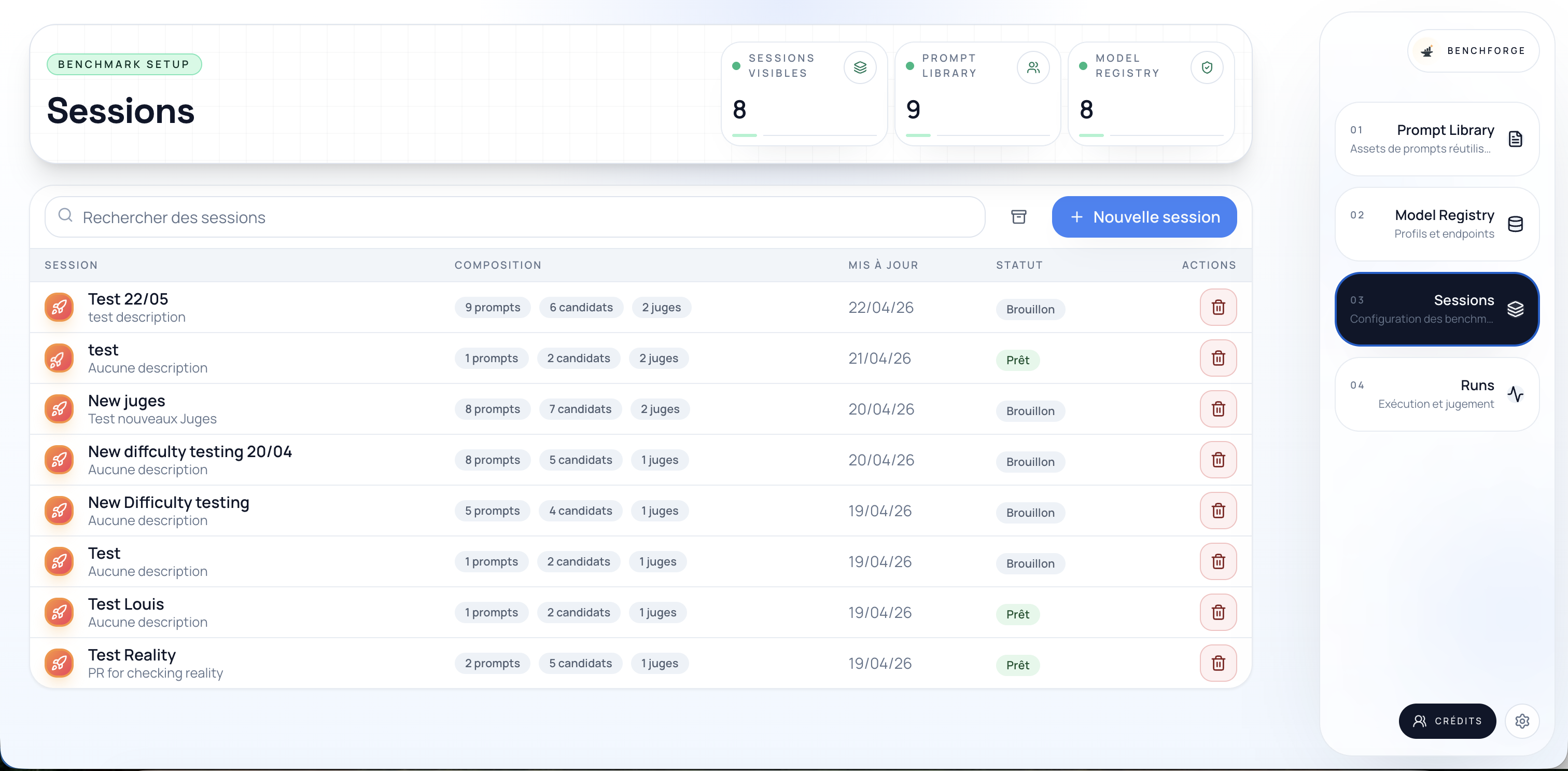This screenshot has width=1568, height=771.
Task: Open the Prompt Library navigation item
Action: [1436, 139]
